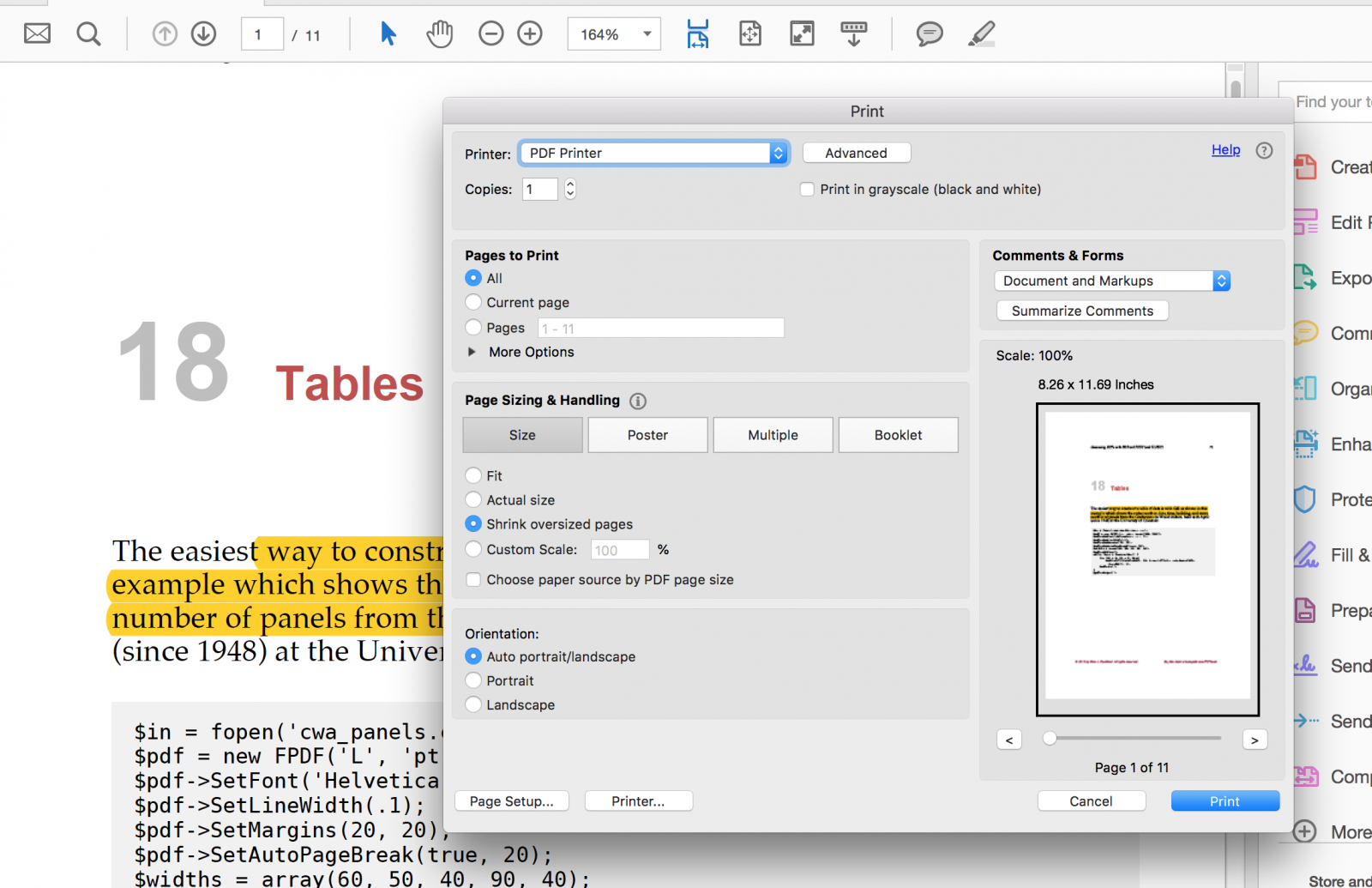Check Choose paper source by PDF page size
1372x888 pixels.
(x=473, y=580)
